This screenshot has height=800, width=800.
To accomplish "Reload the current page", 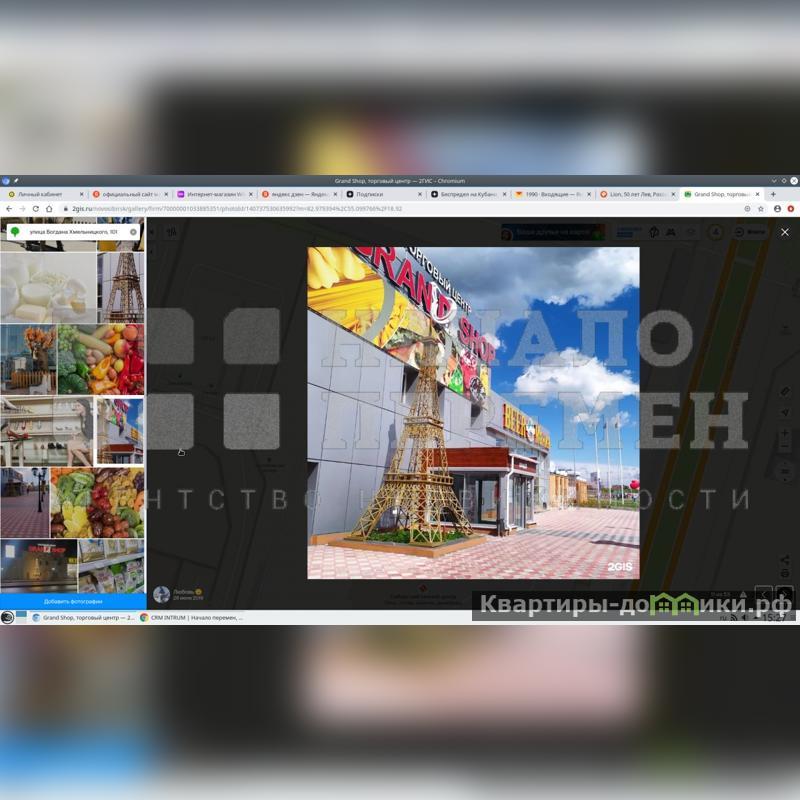I will pyautogui.click(x=35, y=208).
